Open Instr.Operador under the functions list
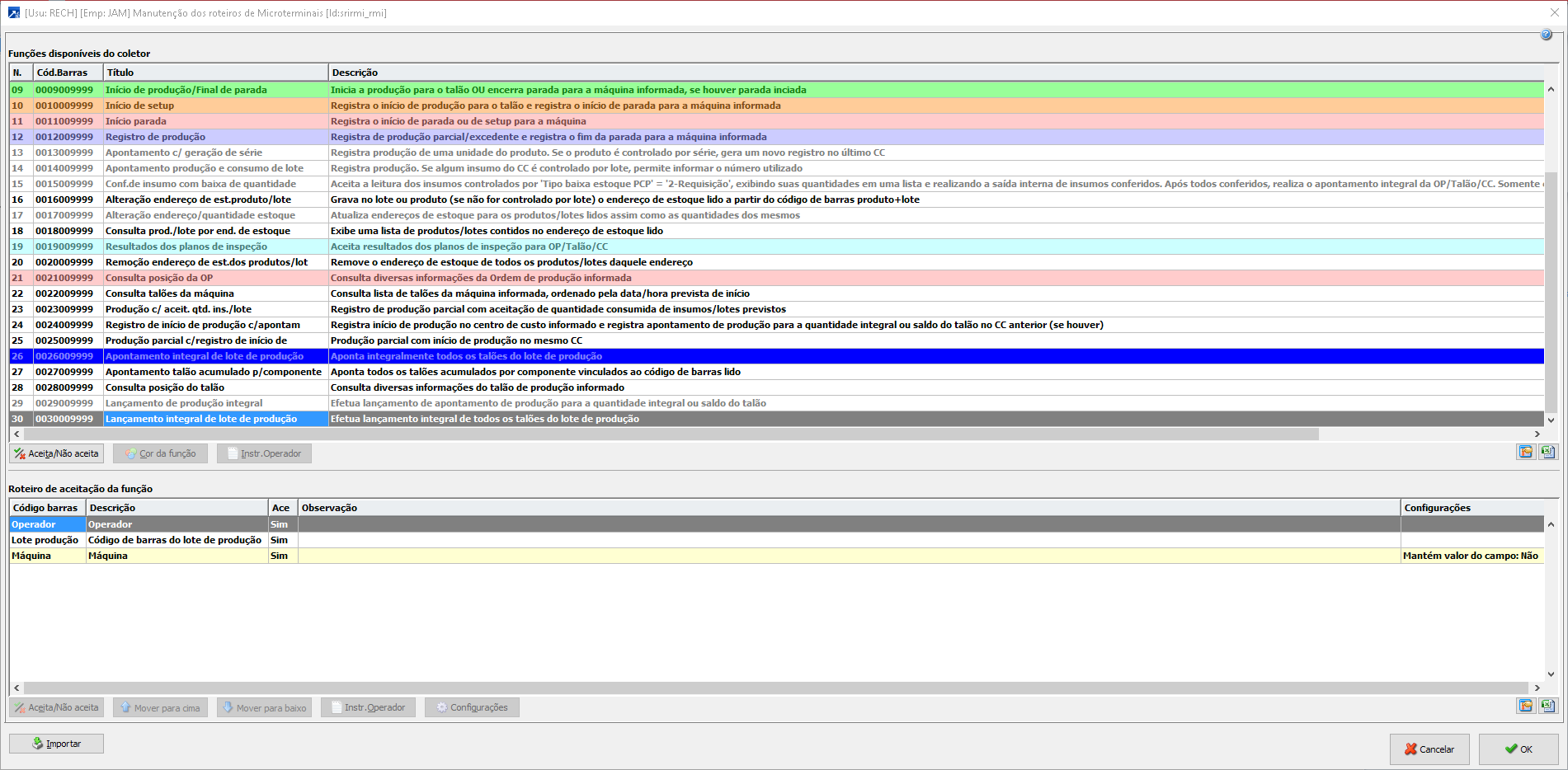1568x770 pixels. pos(264,453)
